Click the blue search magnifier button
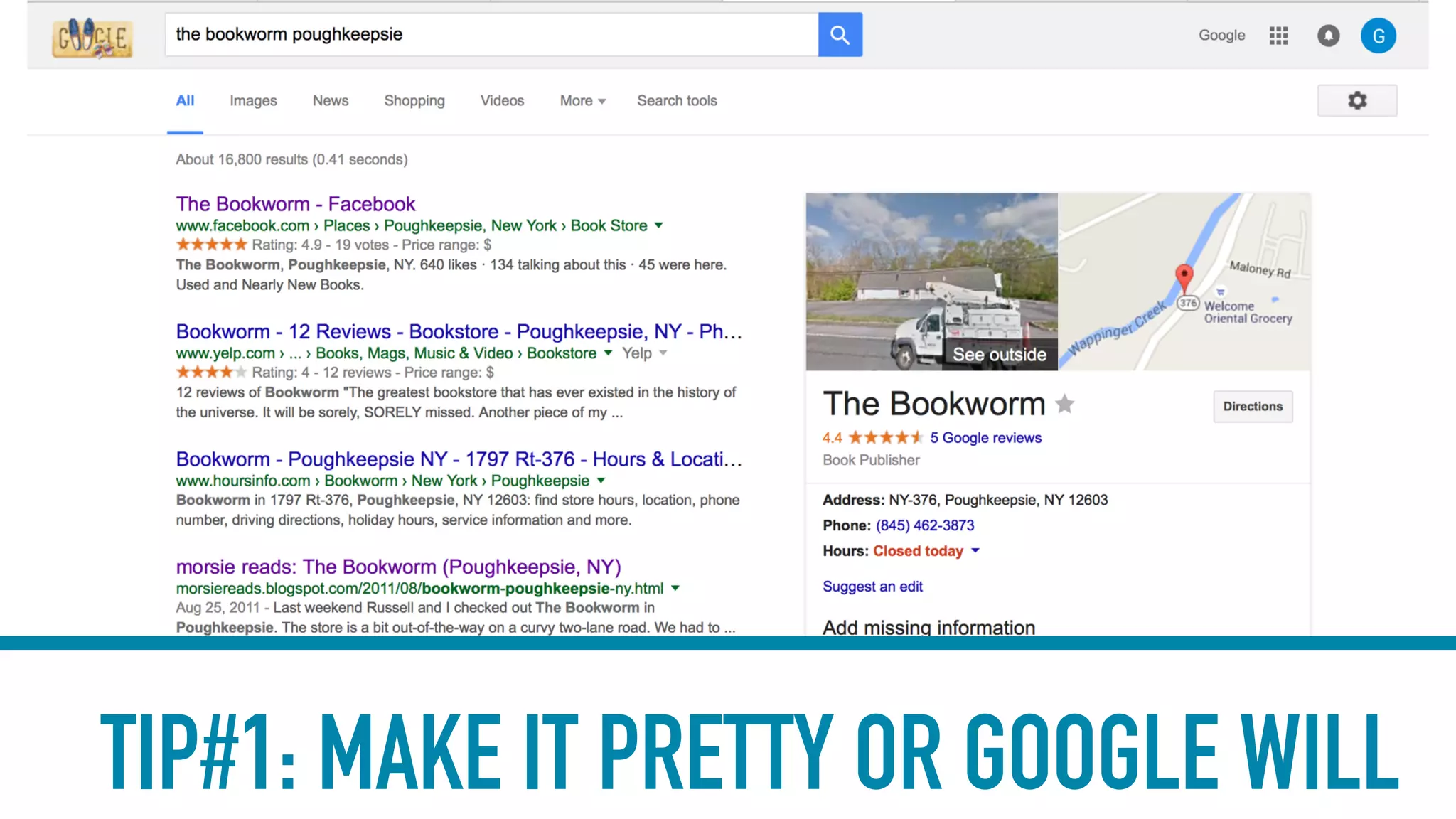Viewport: 1456px width, 819px height. 840,34
